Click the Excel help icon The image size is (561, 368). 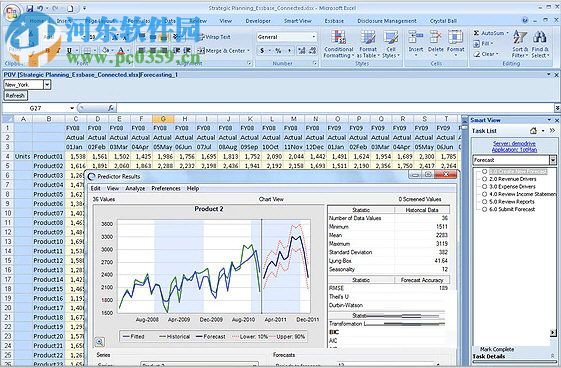click(x=525, y=20)
